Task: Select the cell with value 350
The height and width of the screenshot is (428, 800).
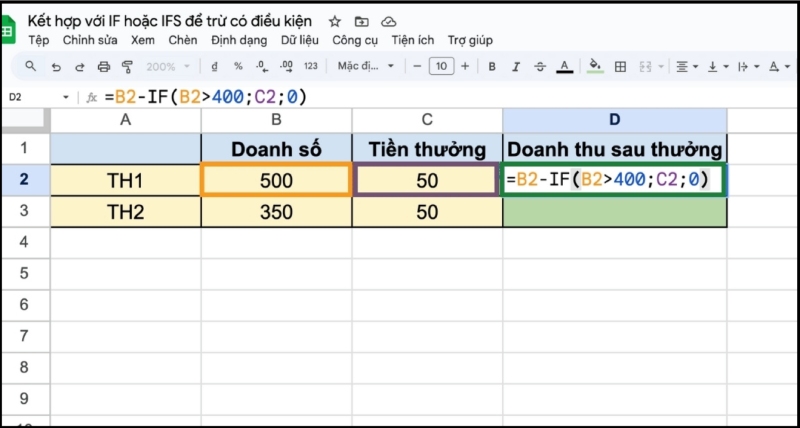Action: pyautogui.click(x=276, y=211)
